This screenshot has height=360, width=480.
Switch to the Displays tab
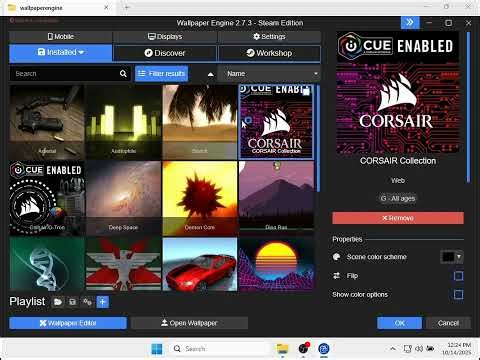[x=165, y=36]
